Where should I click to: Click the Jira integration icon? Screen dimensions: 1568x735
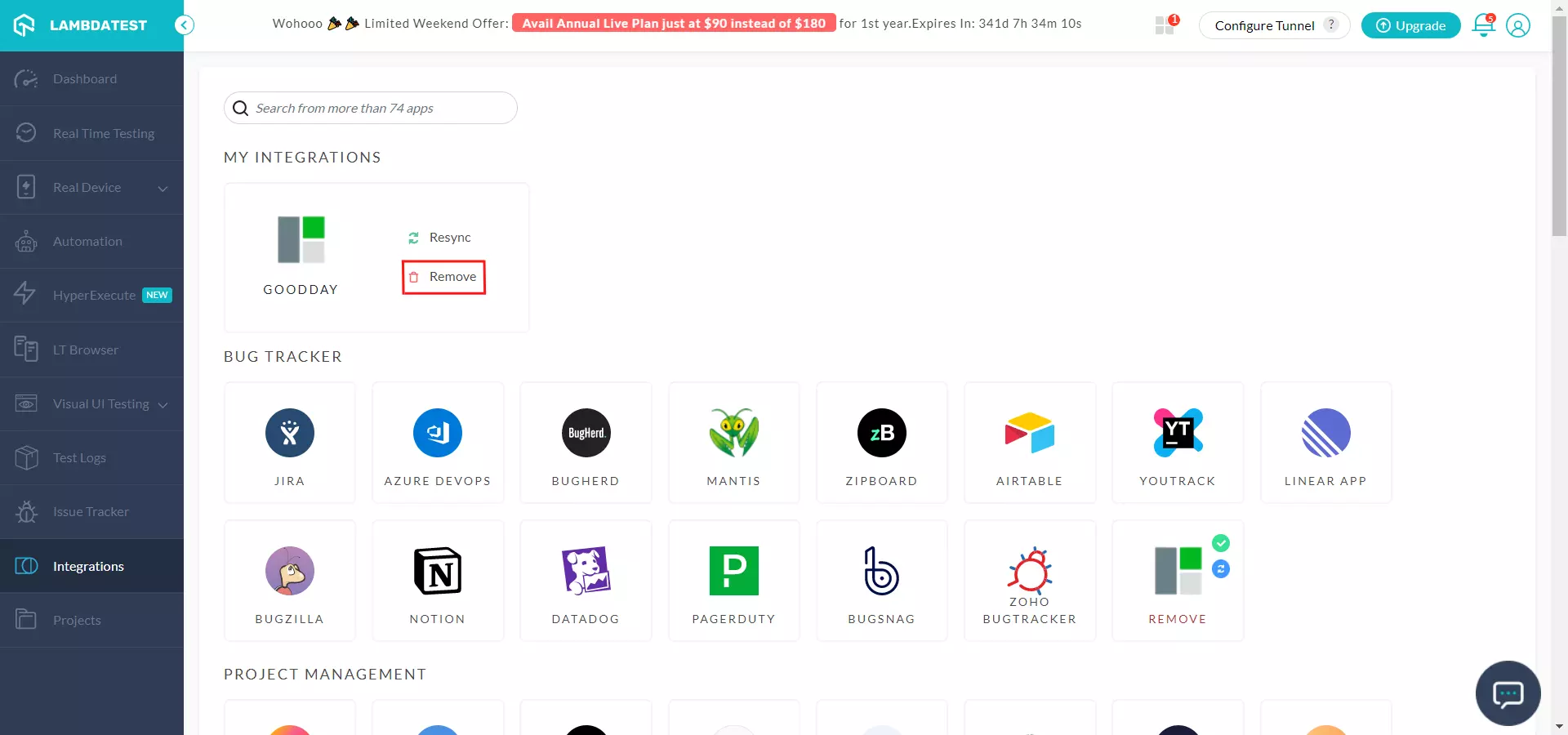(289, 433)
